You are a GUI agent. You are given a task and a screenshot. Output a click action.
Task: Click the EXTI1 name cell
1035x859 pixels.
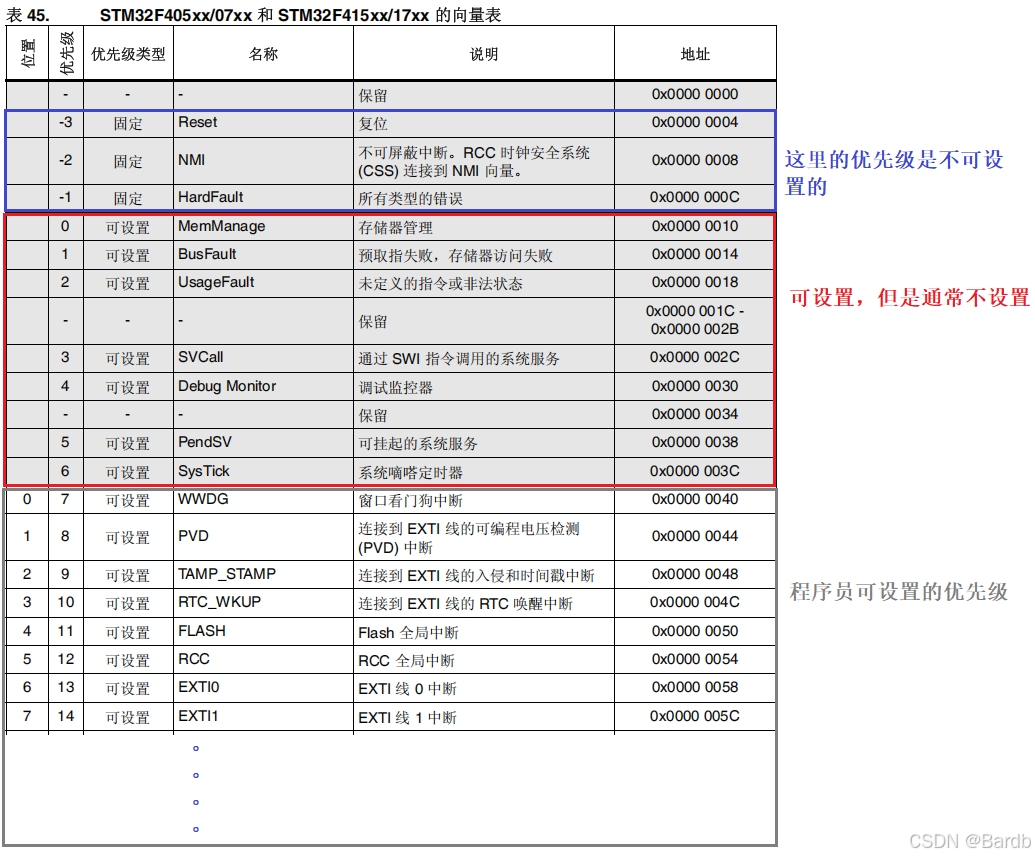click(x=263, y=716)
